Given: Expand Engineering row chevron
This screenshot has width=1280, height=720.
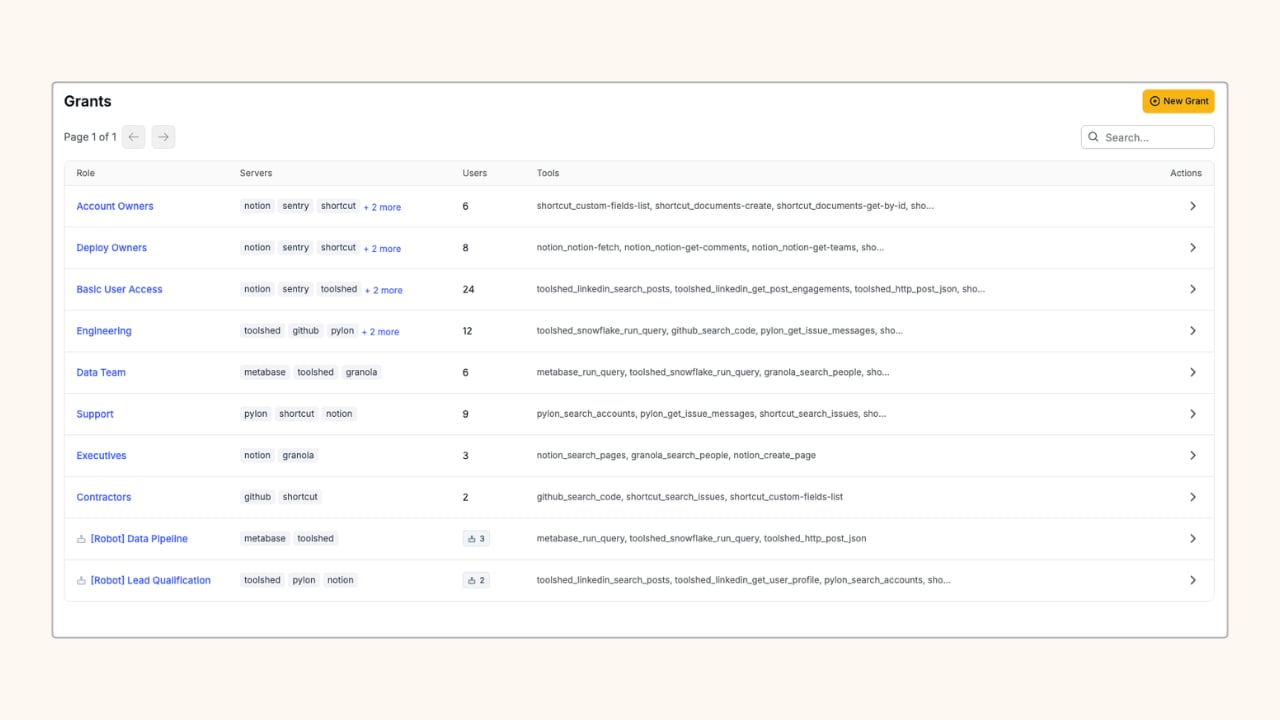Looking at the screenshot, I should pyautogui.click(x=1192, y=331).
